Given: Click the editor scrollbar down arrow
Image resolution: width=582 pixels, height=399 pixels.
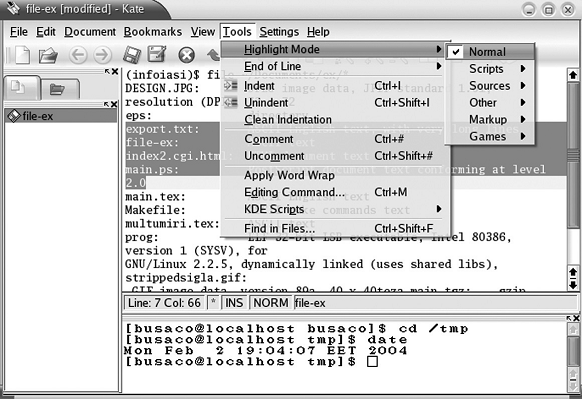Looking at the screenshot, I should 573,285.
